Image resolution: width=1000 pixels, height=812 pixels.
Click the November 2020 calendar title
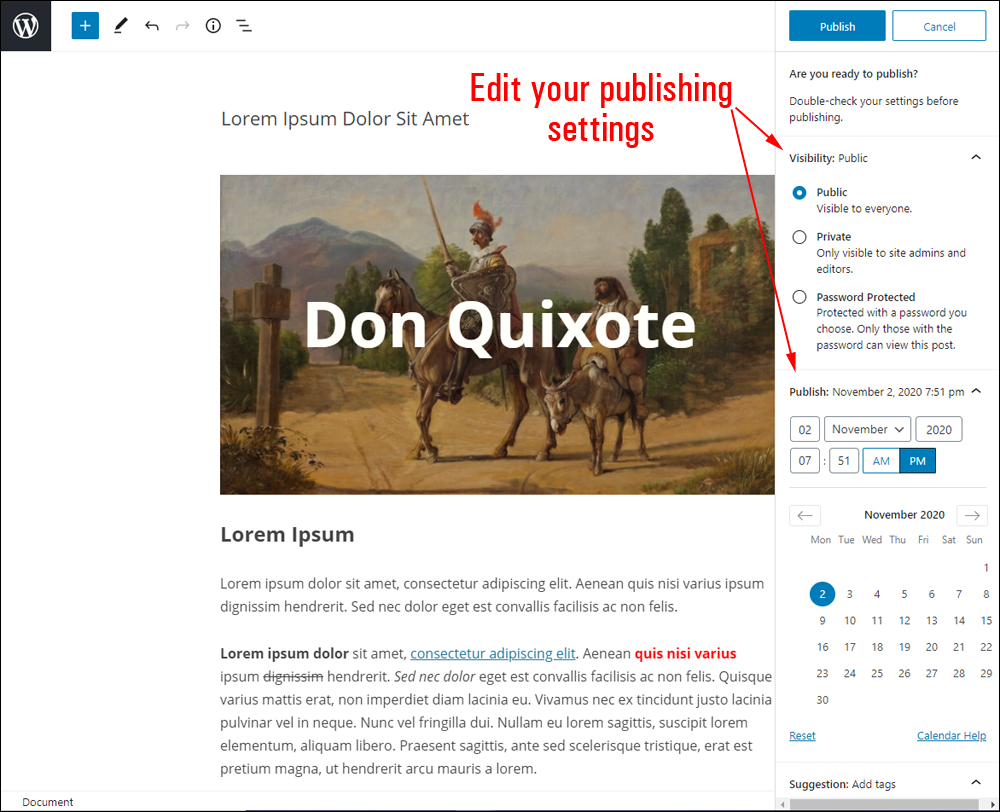point(904,515)
